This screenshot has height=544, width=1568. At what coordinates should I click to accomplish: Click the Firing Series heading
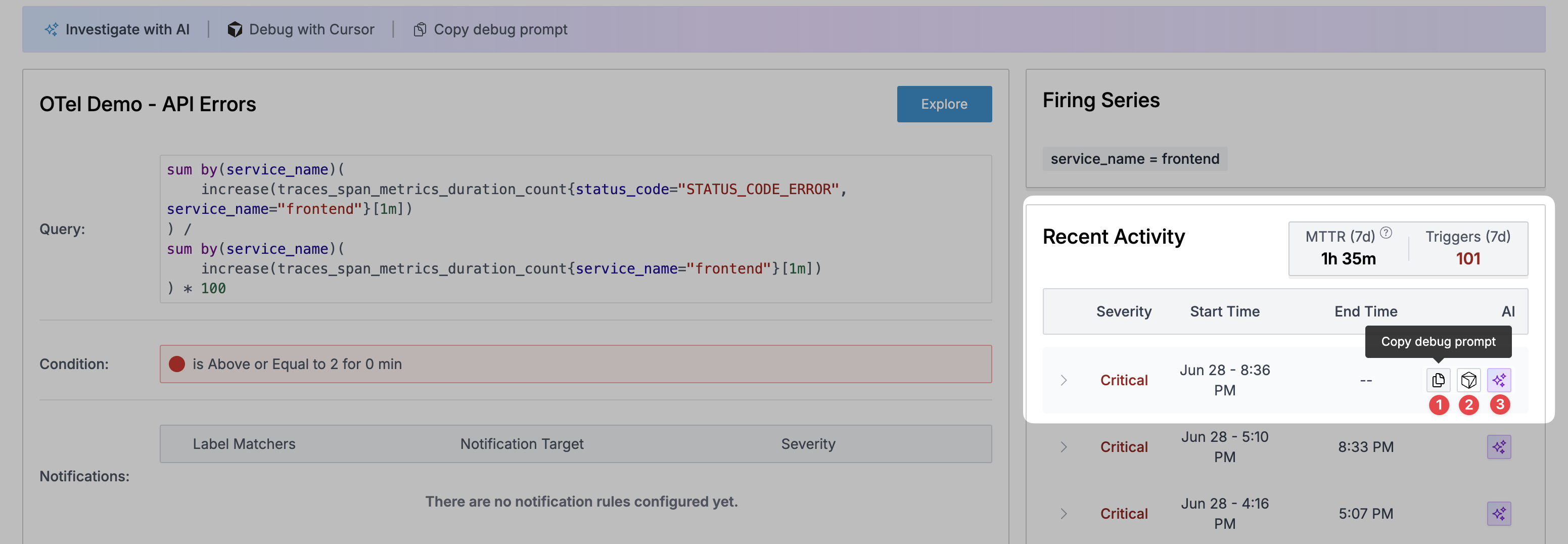coord(1101,100)
